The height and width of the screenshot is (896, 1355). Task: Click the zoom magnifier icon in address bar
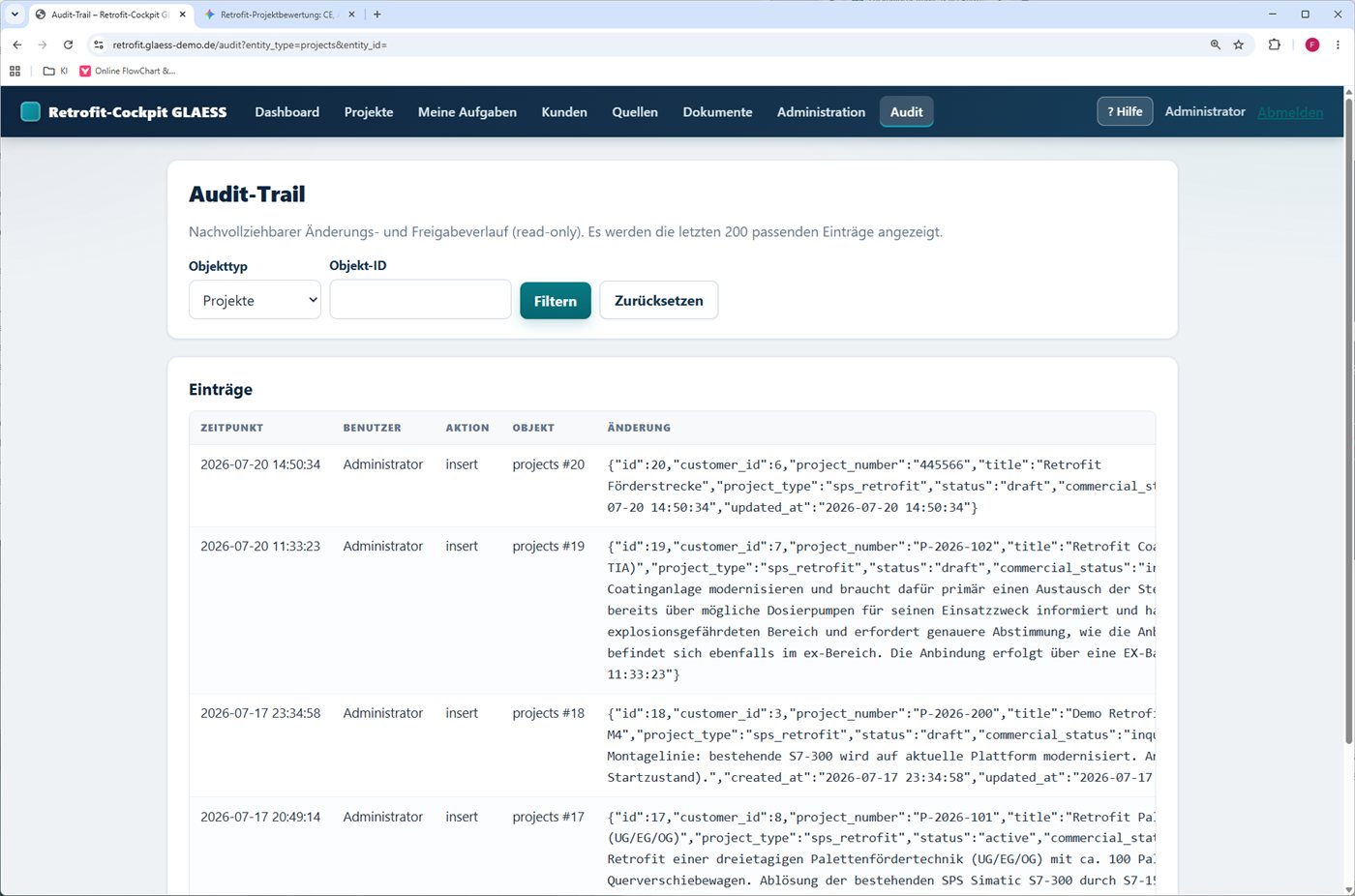1216,45
